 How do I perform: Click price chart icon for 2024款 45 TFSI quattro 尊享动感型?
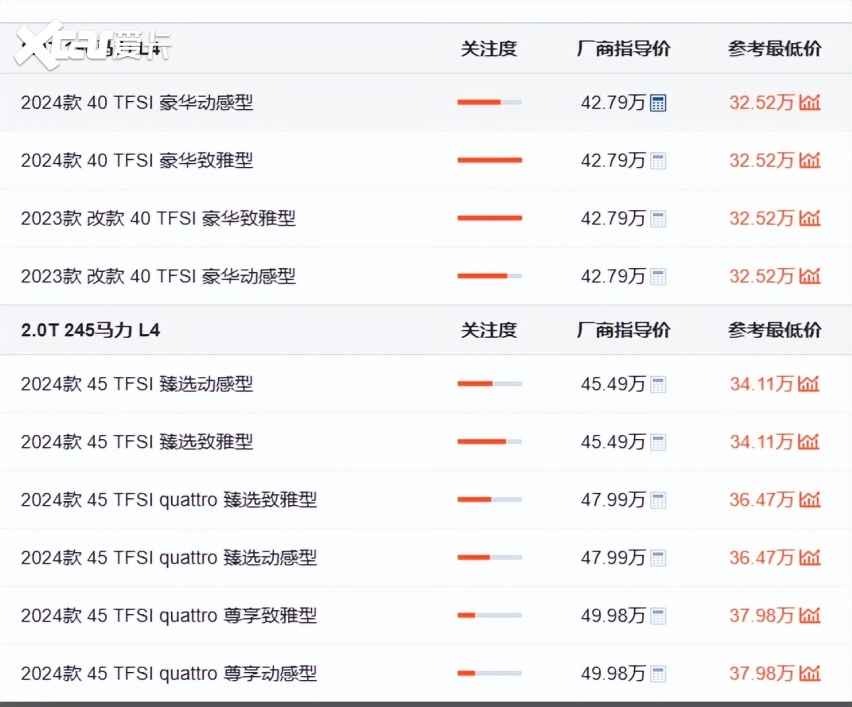[809, 673]
